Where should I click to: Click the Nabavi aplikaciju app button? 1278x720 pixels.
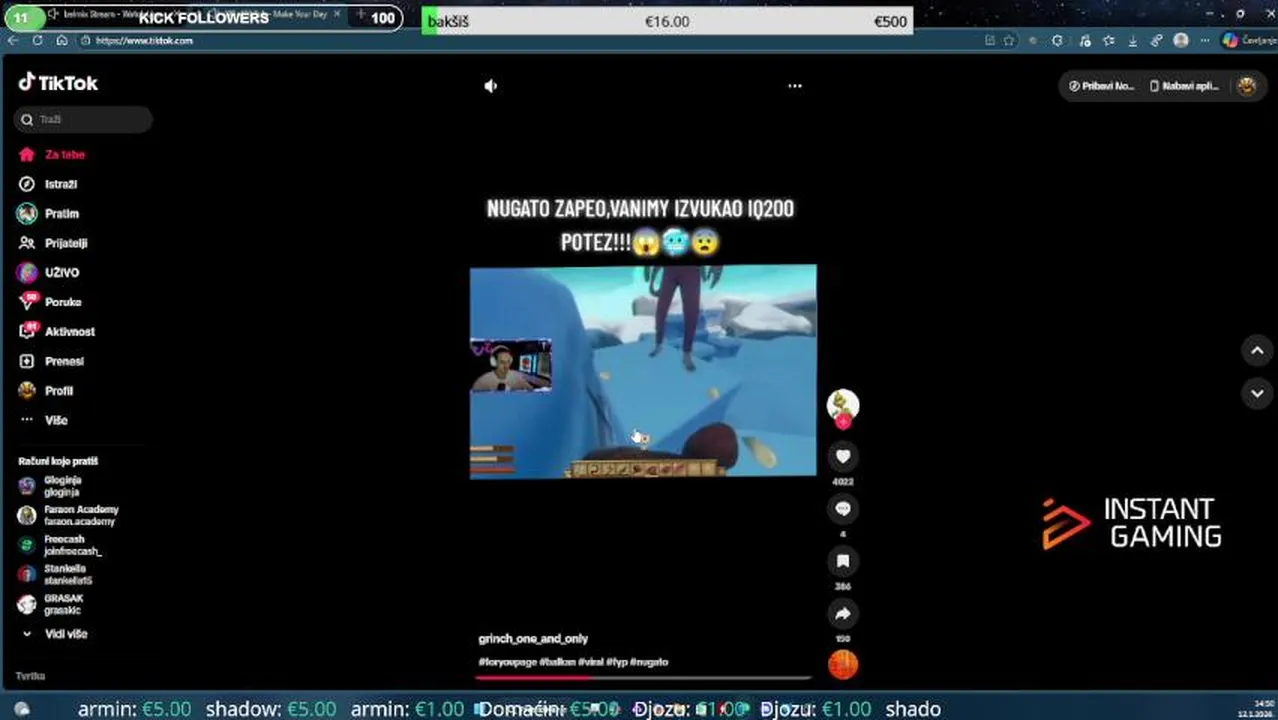click(x=1185, y=86)
